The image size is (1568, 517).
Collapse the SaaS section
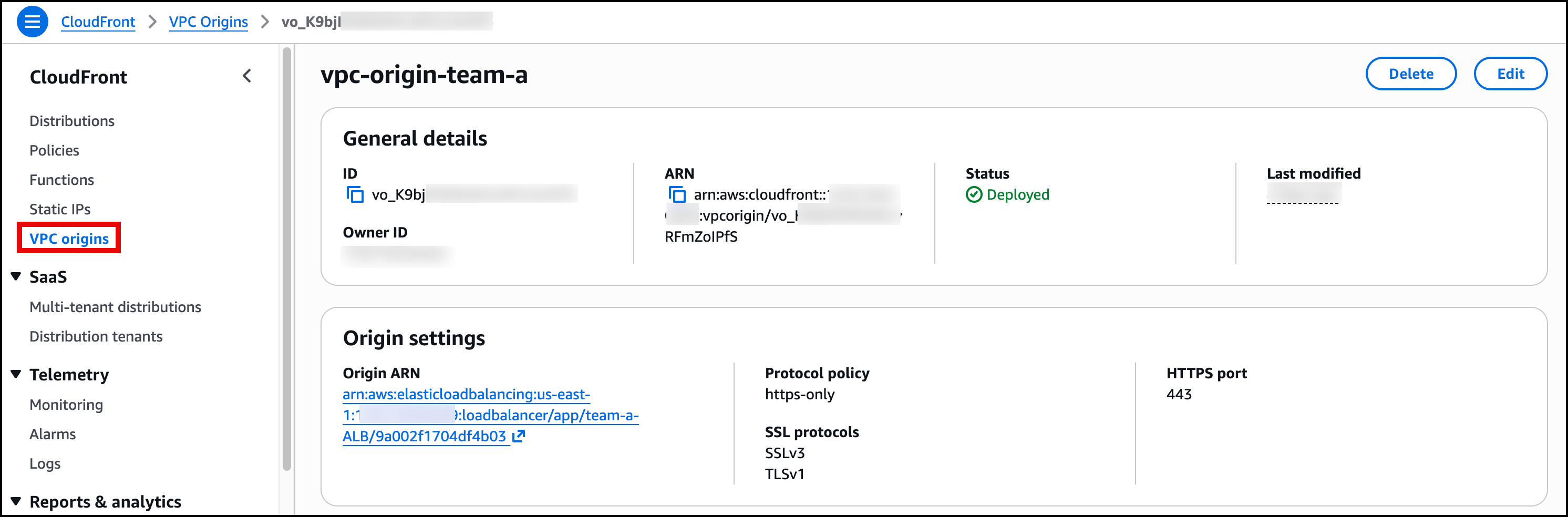[15, 276]
